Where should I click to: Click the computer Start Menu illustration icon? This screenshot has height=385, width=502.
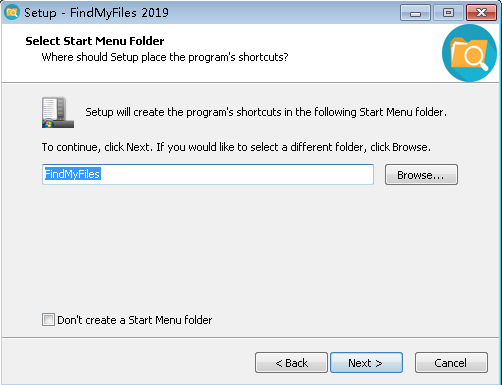click(58, 112)
